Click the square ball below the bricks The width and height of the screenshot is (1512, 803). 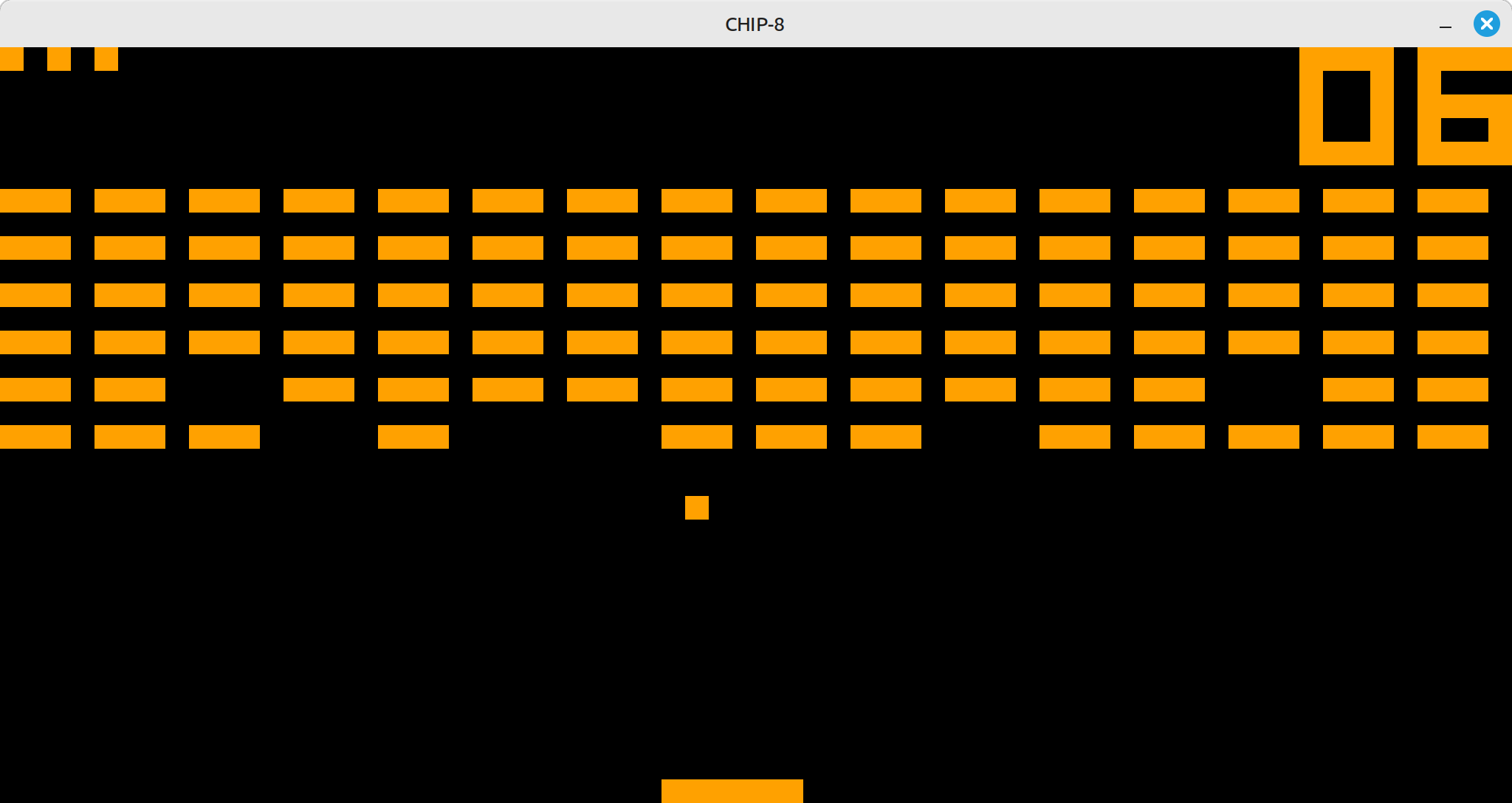point(696,508)
